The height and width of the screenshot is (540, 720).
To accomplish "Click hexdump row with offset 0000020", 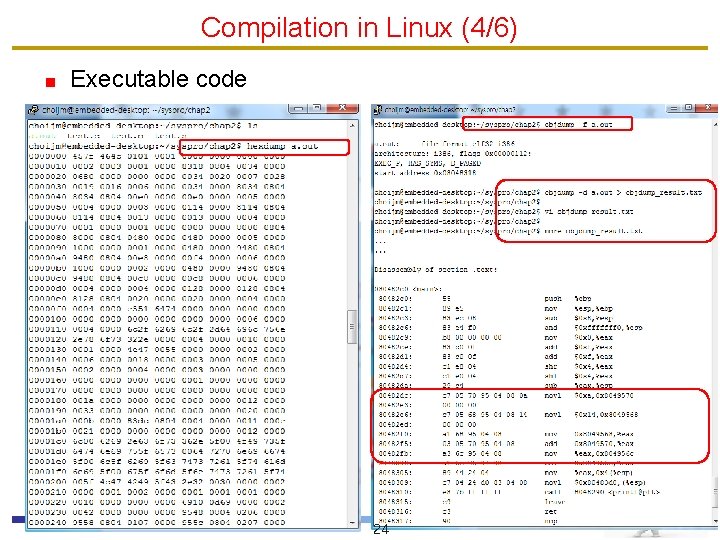I will pyautogui.click(x=157, y=176).
